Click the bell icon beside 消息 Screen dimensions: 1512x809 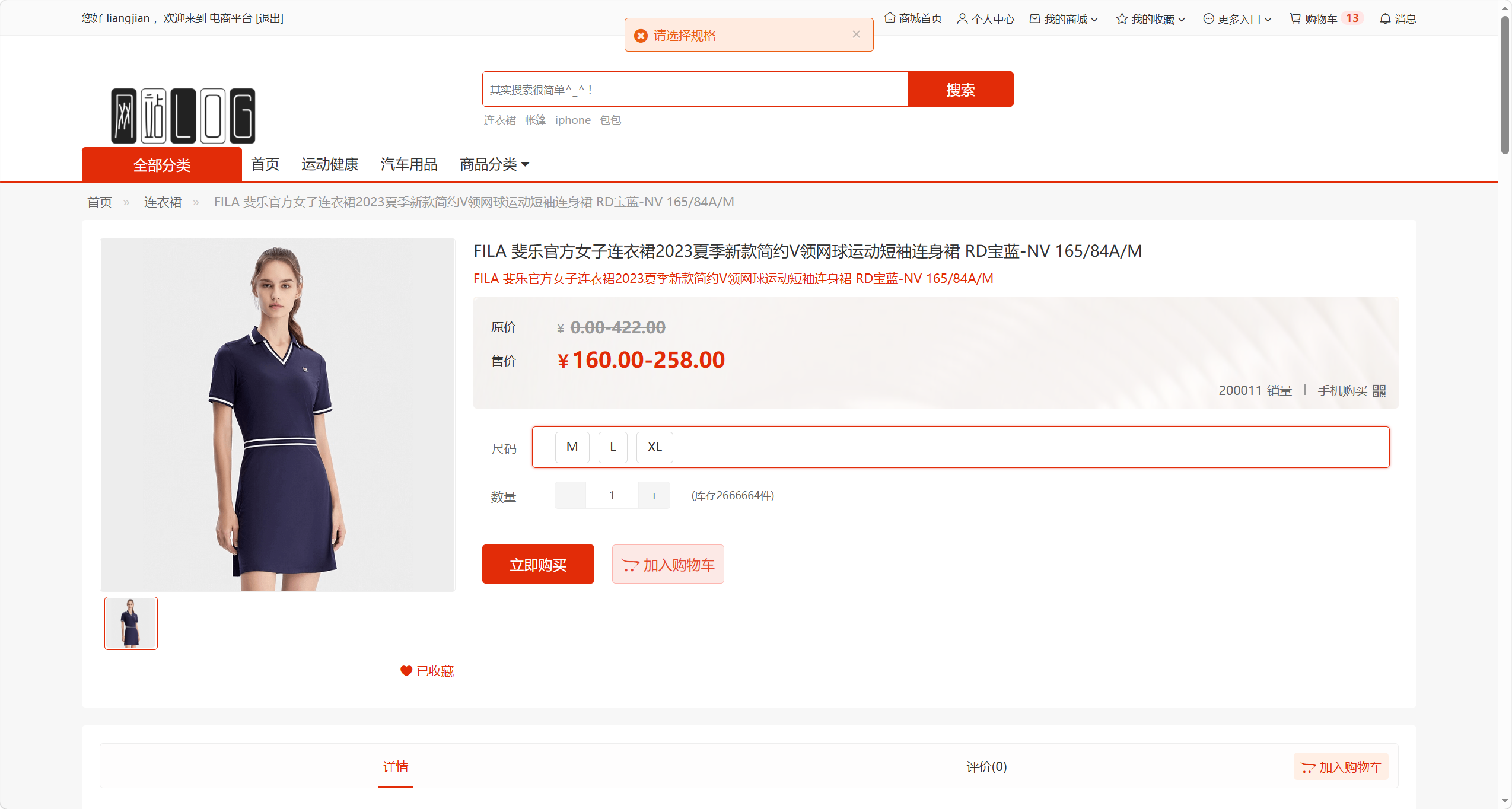(1385, 19)
